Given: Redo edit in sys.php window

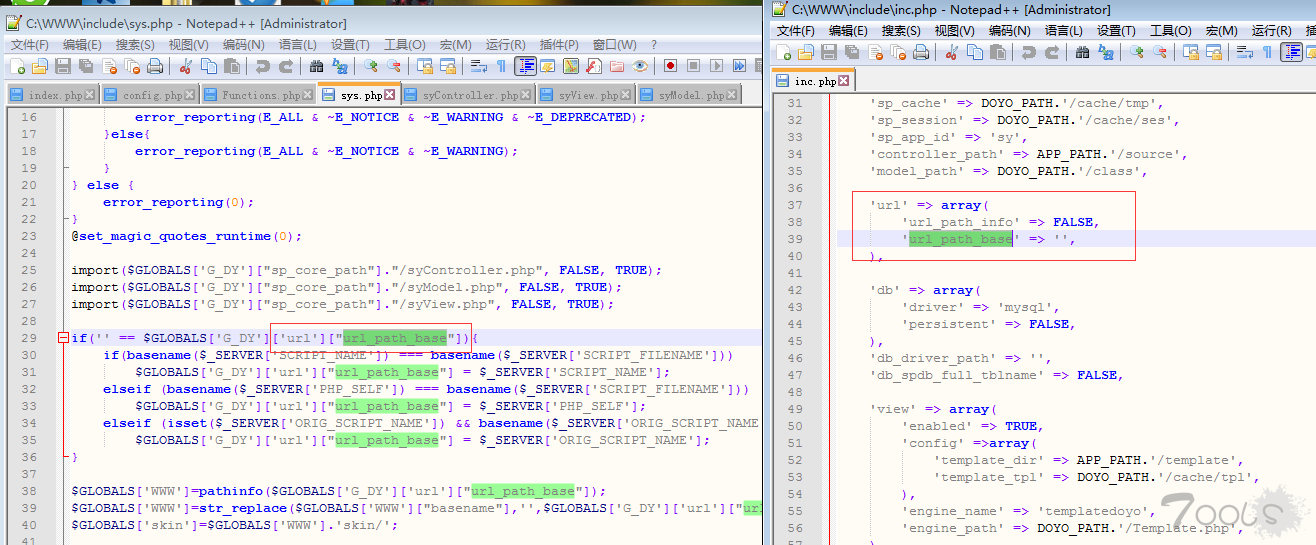Looking at the screenshot, I should point(286,66).
